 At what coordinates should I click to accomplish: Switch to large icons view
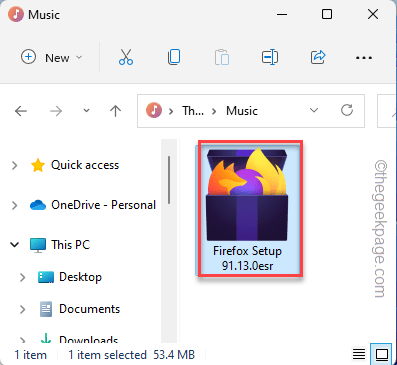(x=381, y=354)
